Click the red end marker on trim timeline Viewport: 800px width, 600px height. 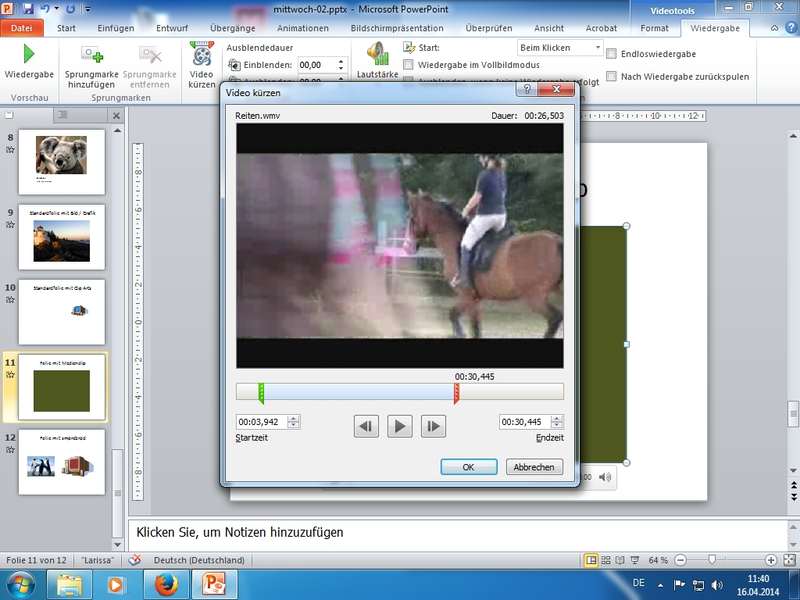(456, 392)
